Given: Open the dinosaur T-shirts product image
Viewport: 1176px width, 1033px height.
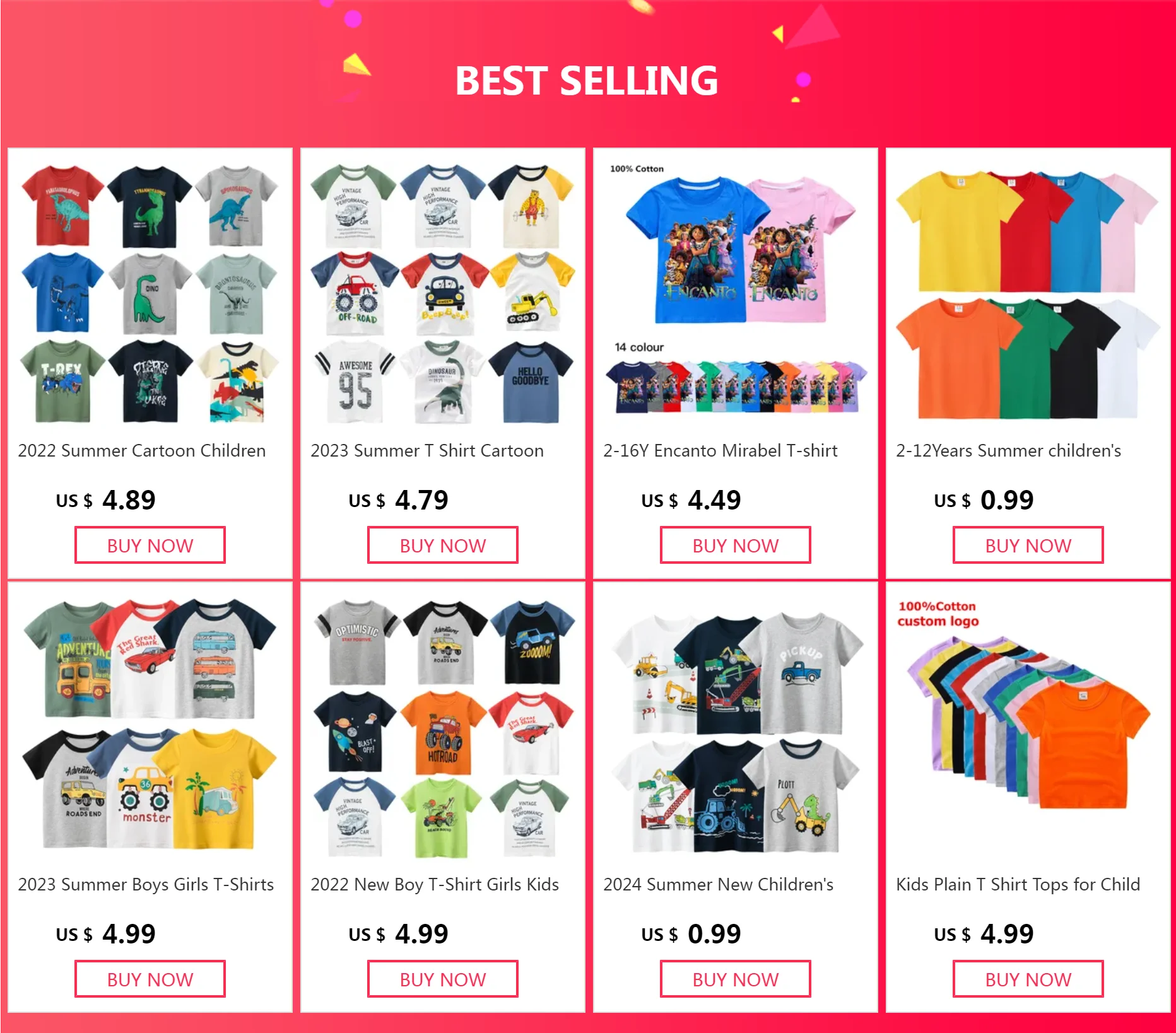Looking at the screenshot, I should 150,292.
